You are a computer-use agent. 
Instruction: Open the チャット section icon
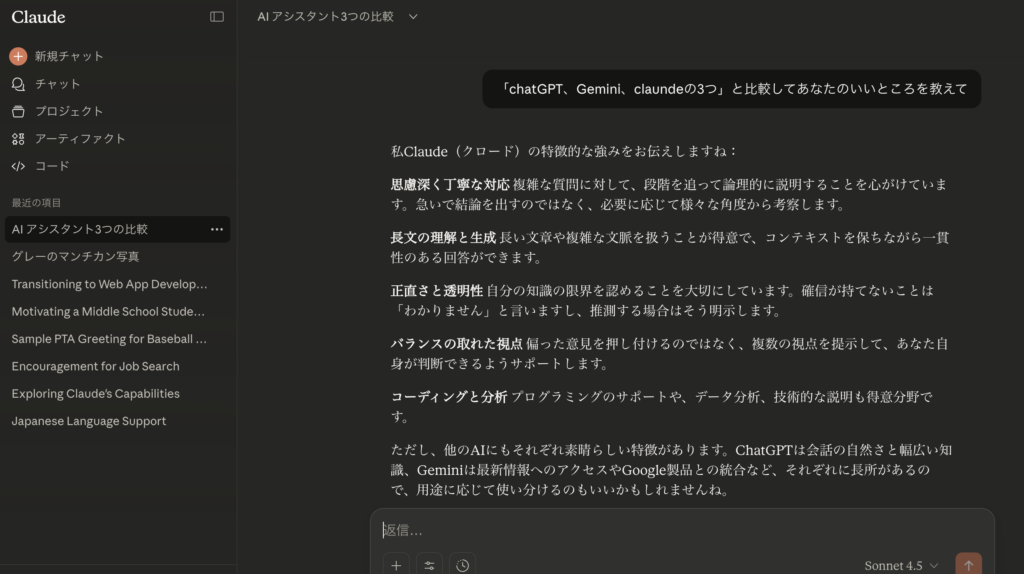click(18, 84)
